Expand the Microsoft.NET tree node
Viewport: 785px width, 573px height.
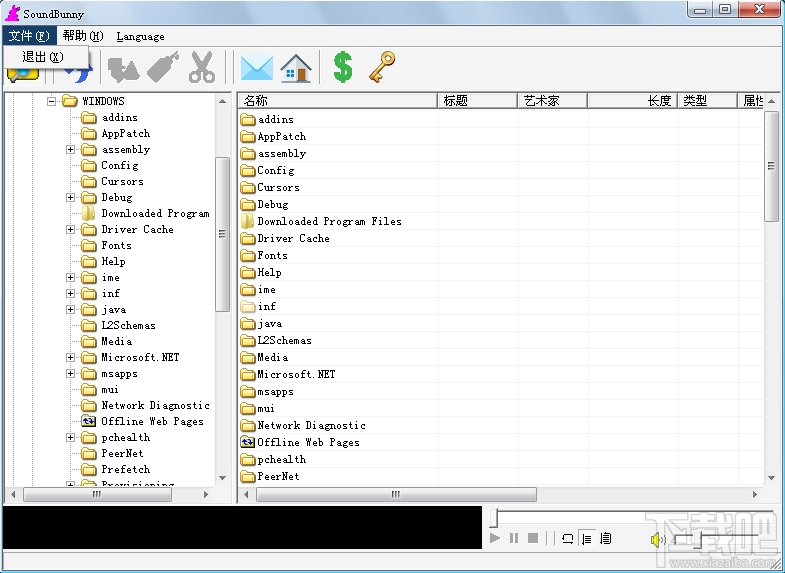click(x=70, y=357)
